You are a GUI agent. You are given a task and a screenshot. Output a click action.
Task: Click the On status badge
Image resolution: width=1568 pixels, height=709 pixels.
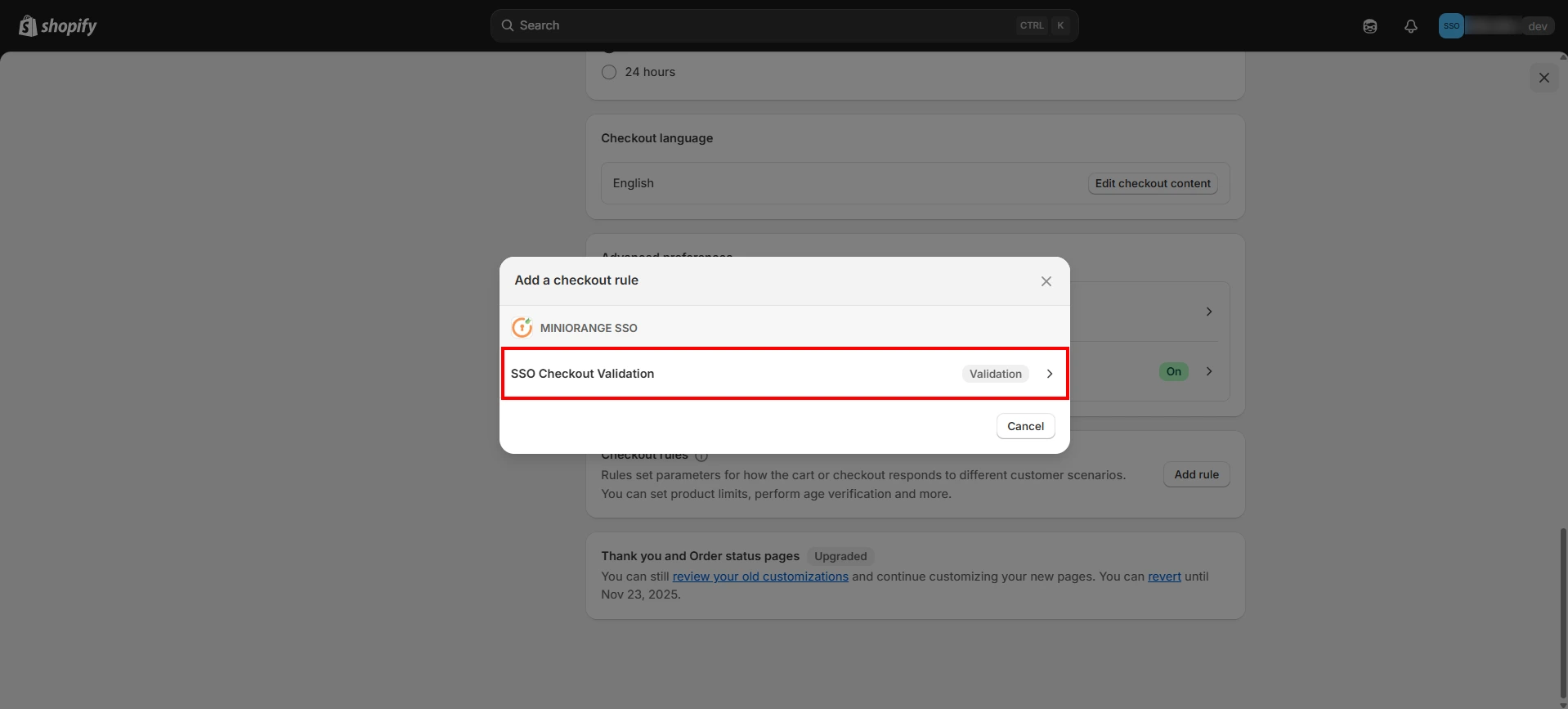1174,371
